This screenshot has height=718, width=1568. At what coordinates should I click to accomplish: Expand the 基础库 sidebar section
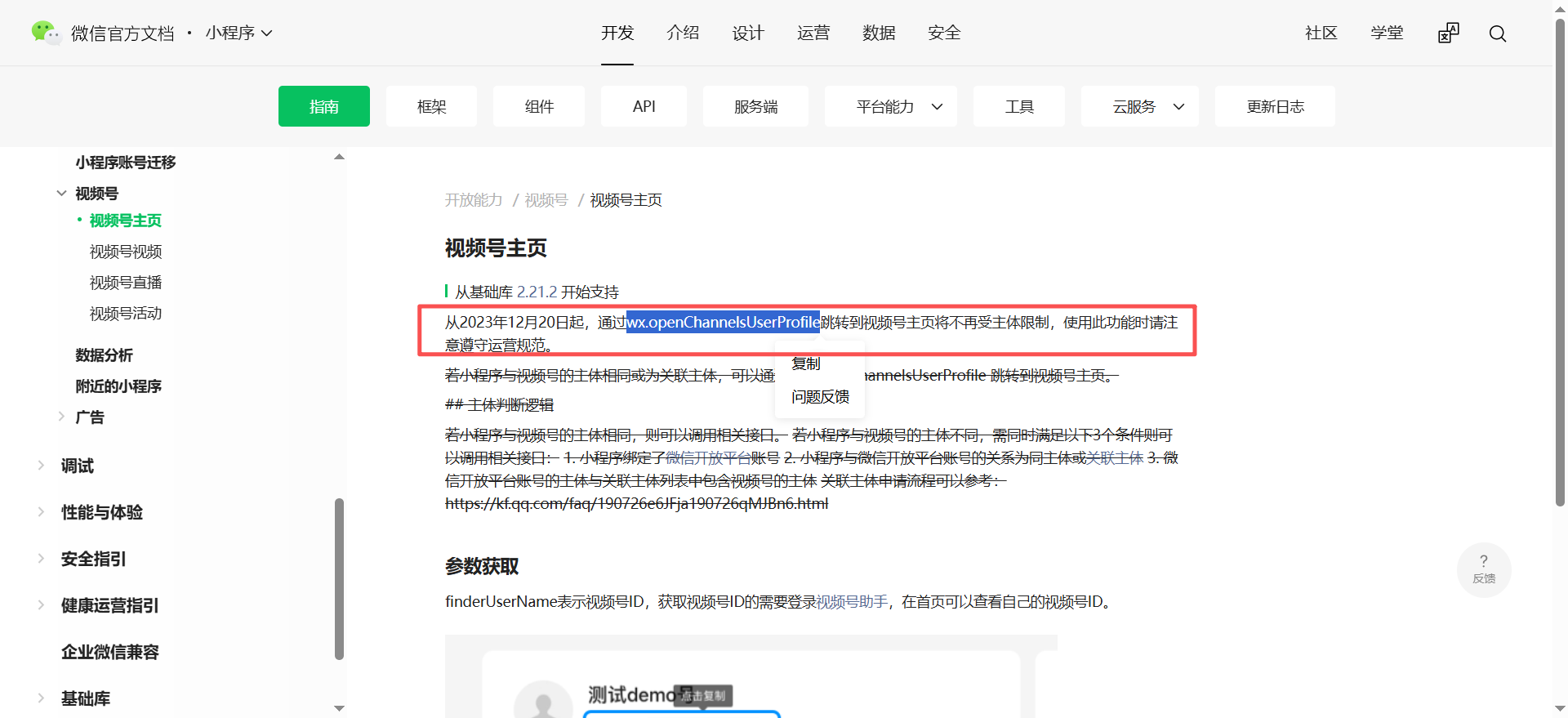click(x=41, y=698)
